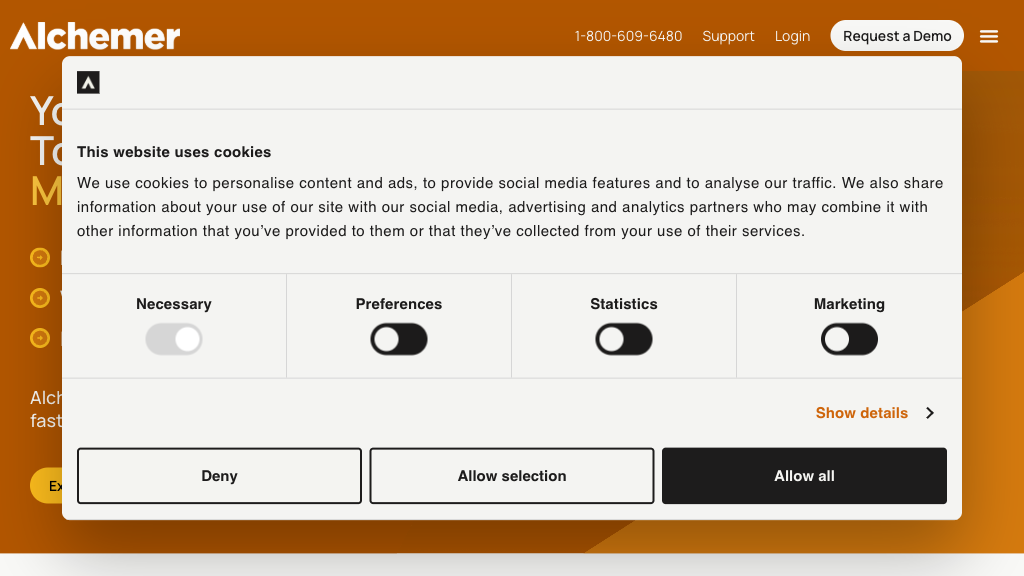Click the partially hidden yellow button at left

46,486
